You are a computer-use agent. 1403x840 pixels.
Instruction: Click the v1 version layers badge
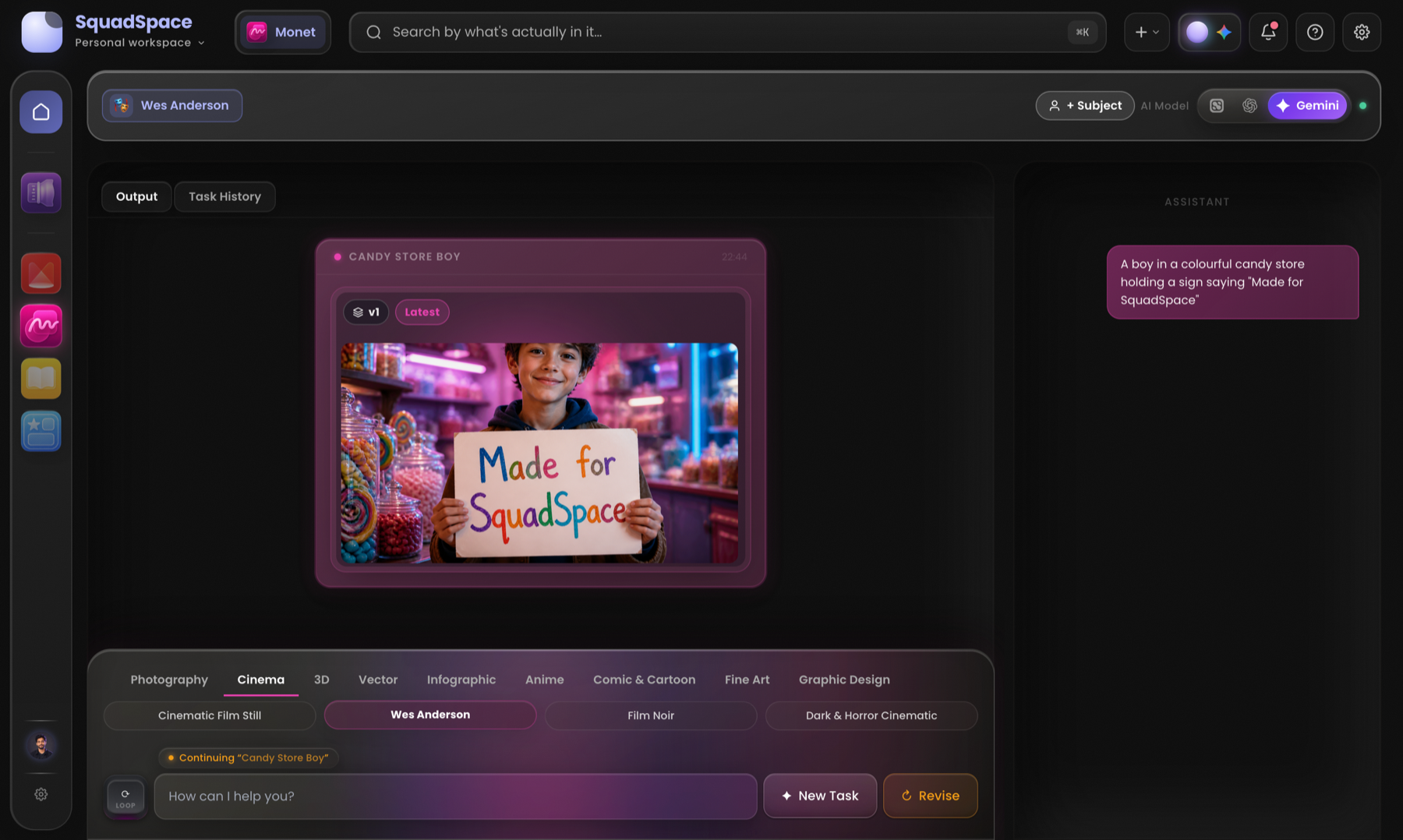point(366,312)
